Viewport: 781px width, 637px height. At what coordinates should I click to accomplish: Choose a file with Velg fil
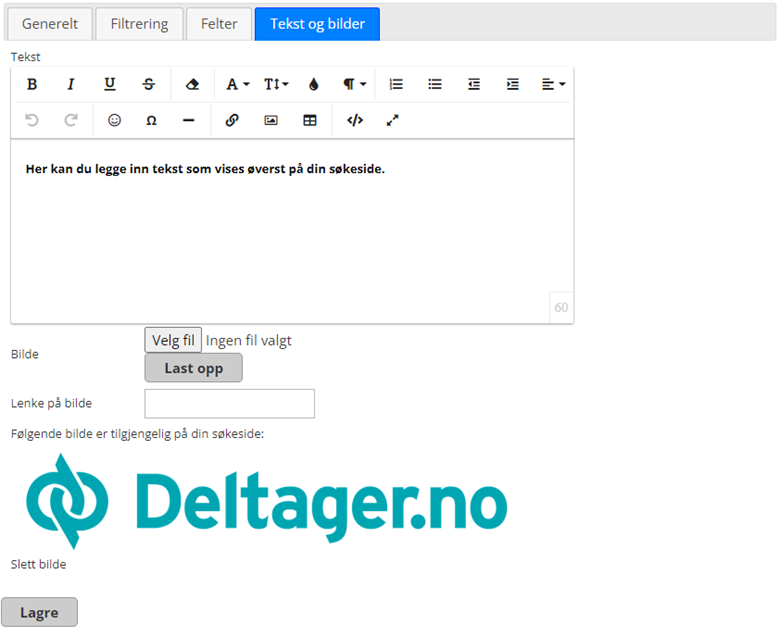173,340
